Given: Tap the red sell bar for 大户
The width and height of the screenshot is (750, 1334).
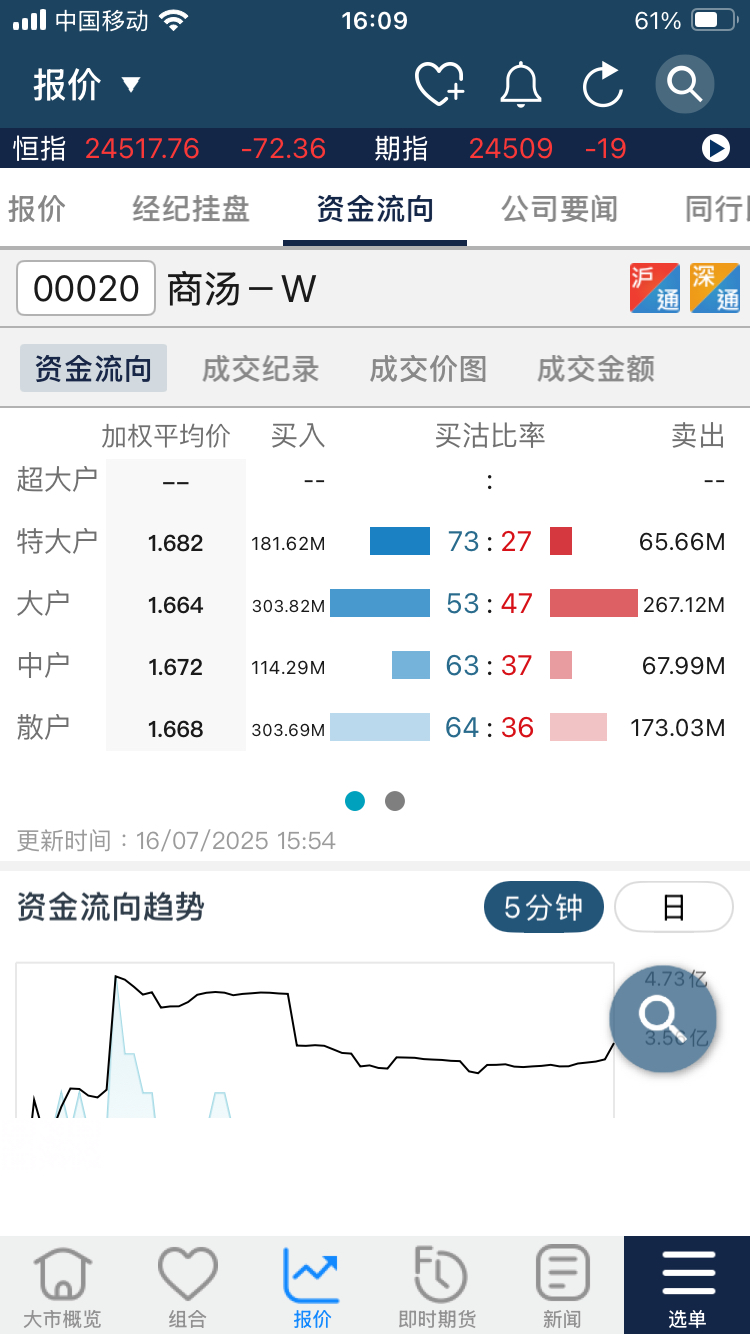Looking at the screenshot, I should (594, 603).
